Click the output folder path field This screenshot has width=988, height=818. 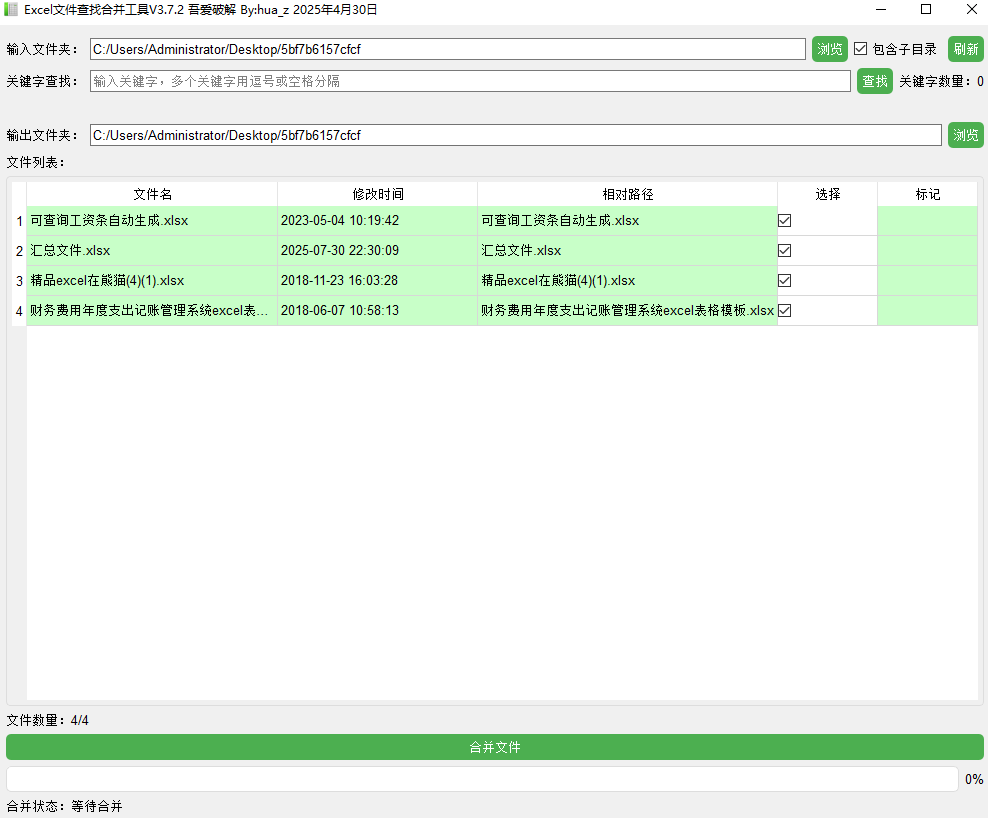point(515,135)
